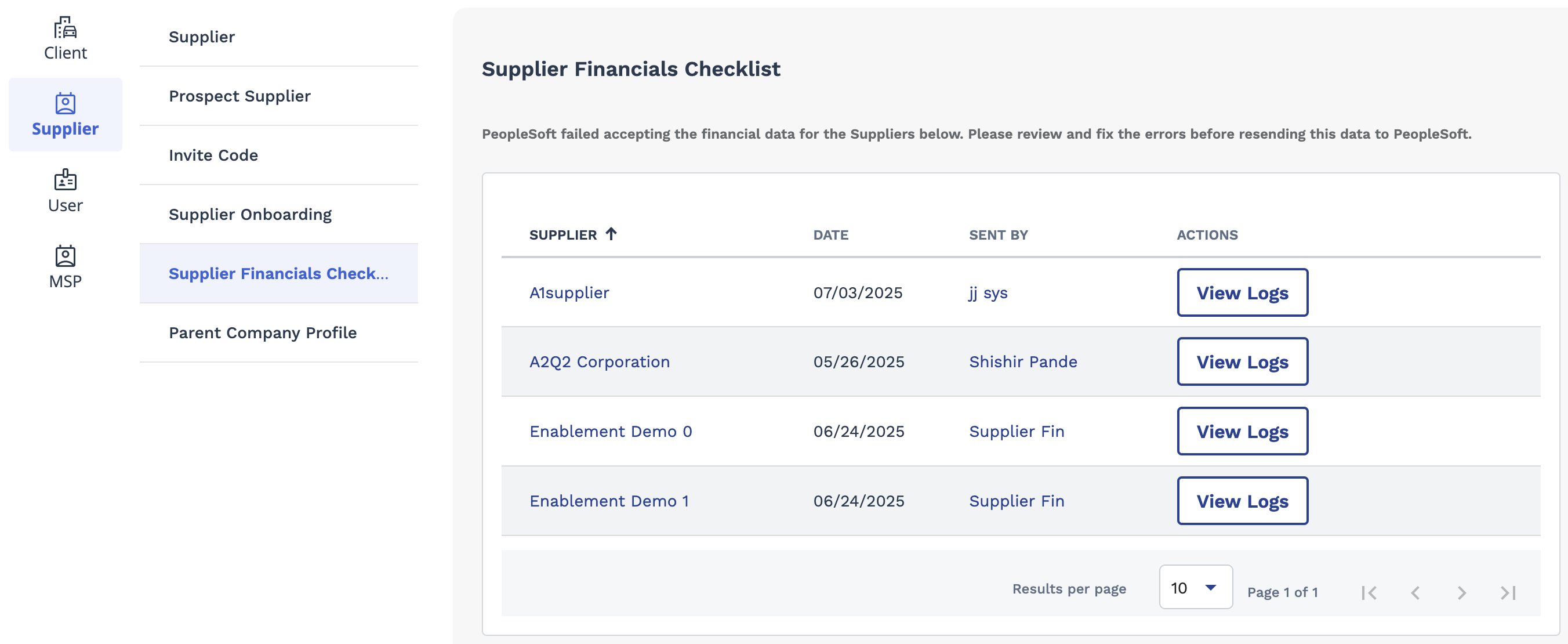Open results per page dropdown

tap(1196, 587)
